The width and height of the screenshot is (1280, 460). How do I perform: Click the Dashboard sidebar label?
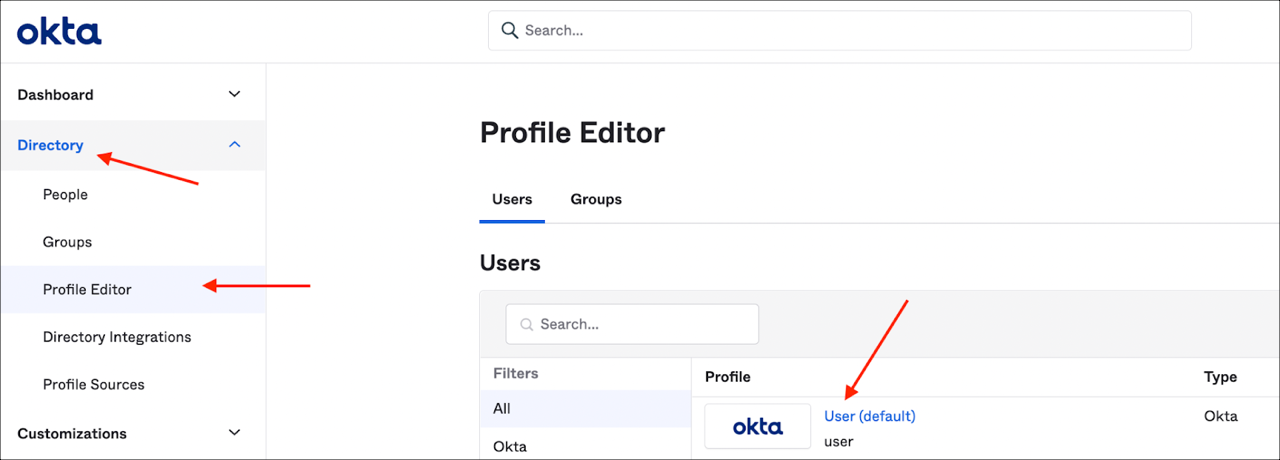pos(56,95)
